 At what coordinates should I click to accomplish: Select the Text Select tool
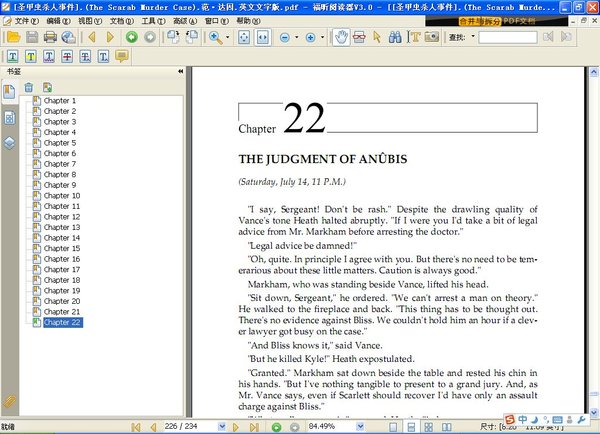[414, 37]
